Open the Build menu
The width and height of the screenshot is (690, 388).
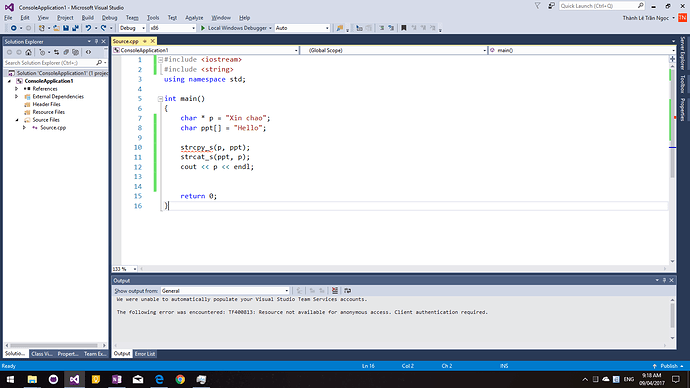coord(88,18)
